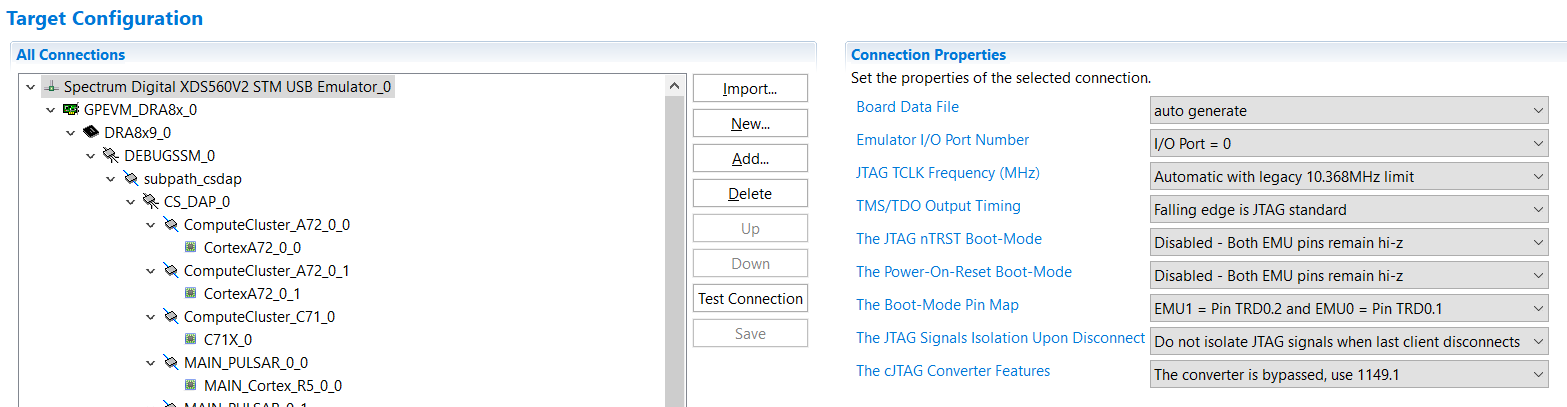1567x407 pixels.
Task: Click the GPEVM_DRA8x_0 board icon
Action: [72, 110]
